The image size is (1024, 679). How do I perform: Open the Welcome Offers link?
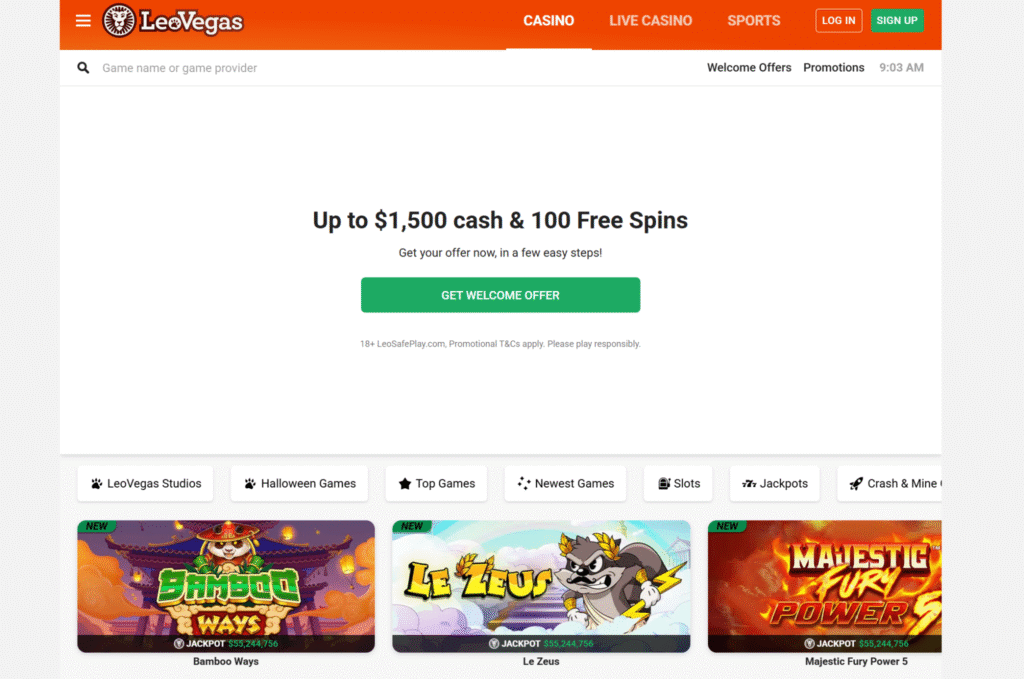pyautogui.click(x=749, y=68)
